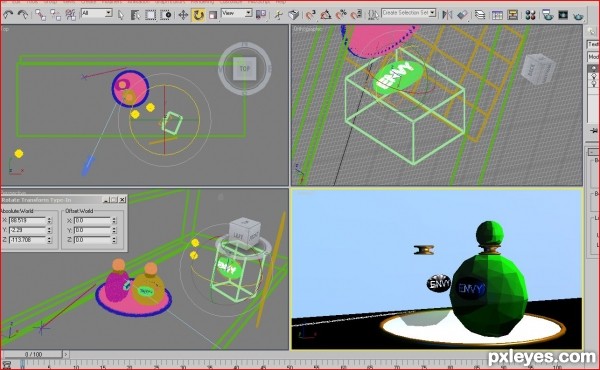This screenshot has height=370, width=600.
Task: Click the Absolute World X input field
Action: point(27,220)
